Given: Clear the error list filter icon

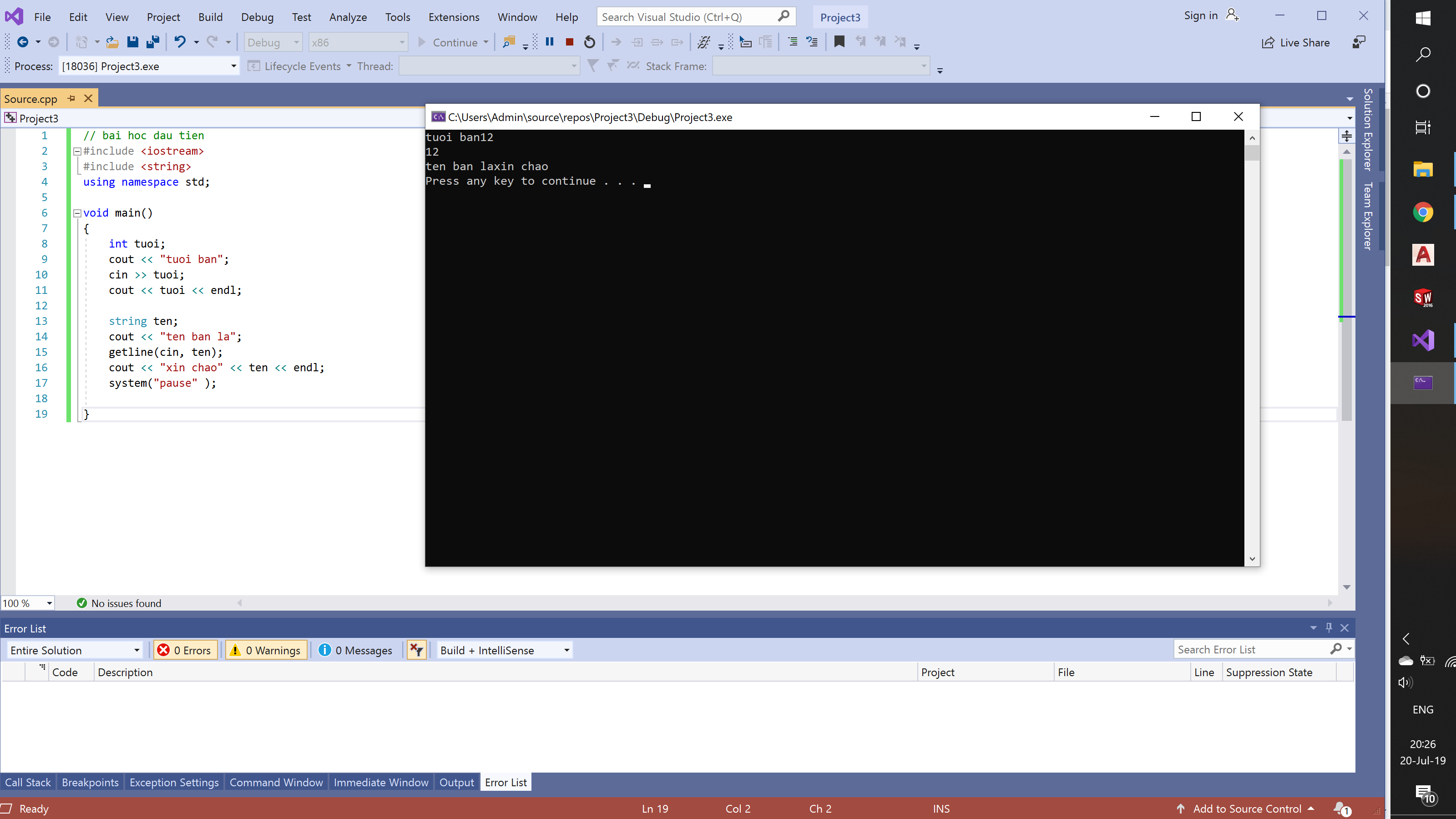Looking at the screenshot, I should click(417, 650).
